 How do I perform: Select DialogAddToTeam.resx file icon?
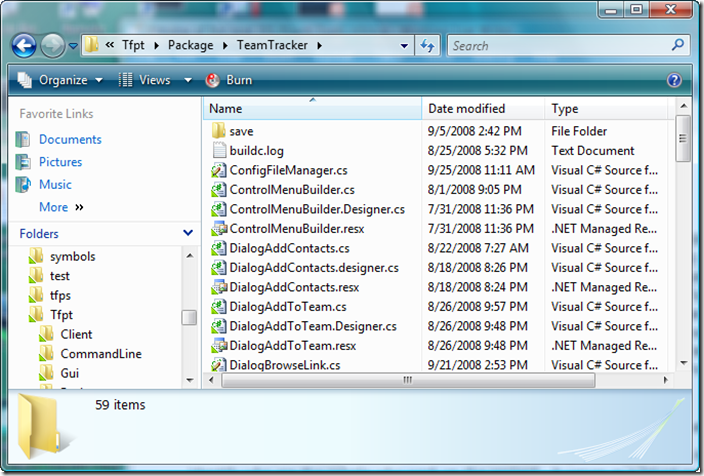coord(219,345)
